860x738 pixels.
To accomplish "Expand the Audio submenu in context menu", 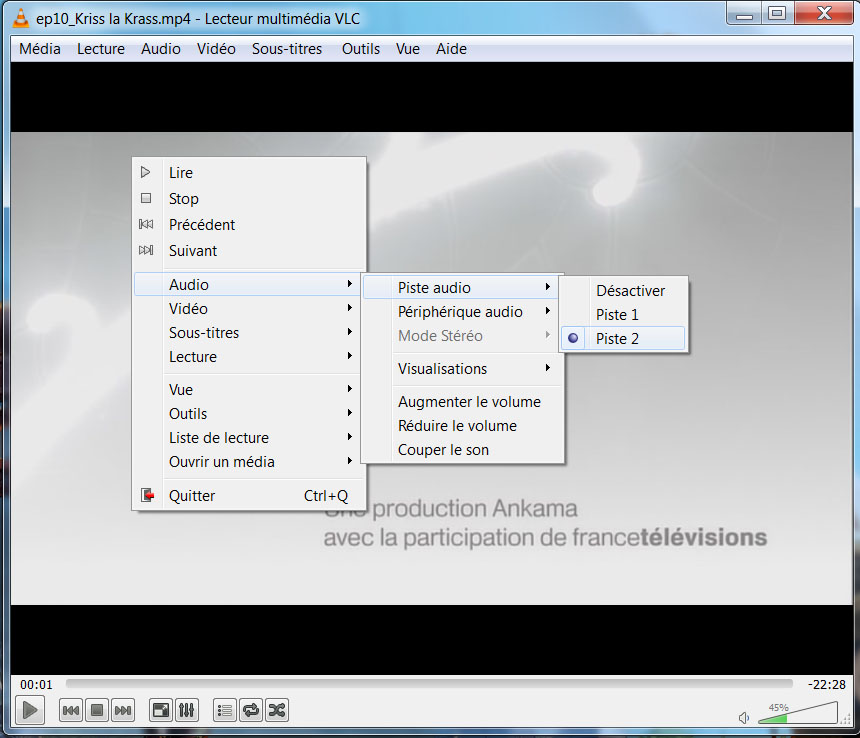I will 247,285.
